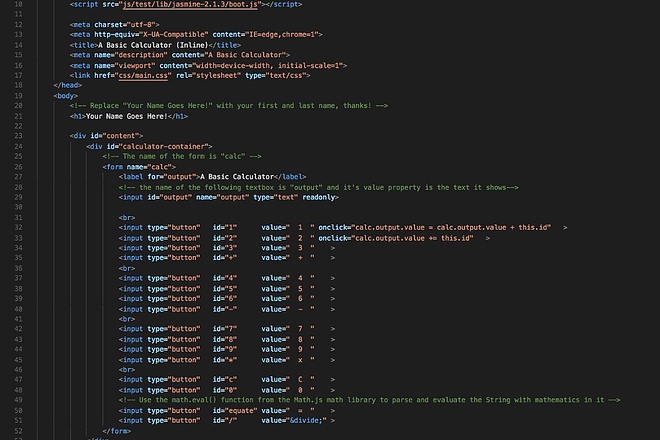The width and height of the screenshot is (660, 440).
Task: Click line number 14 in the gutter
Action: pos(18,45)
